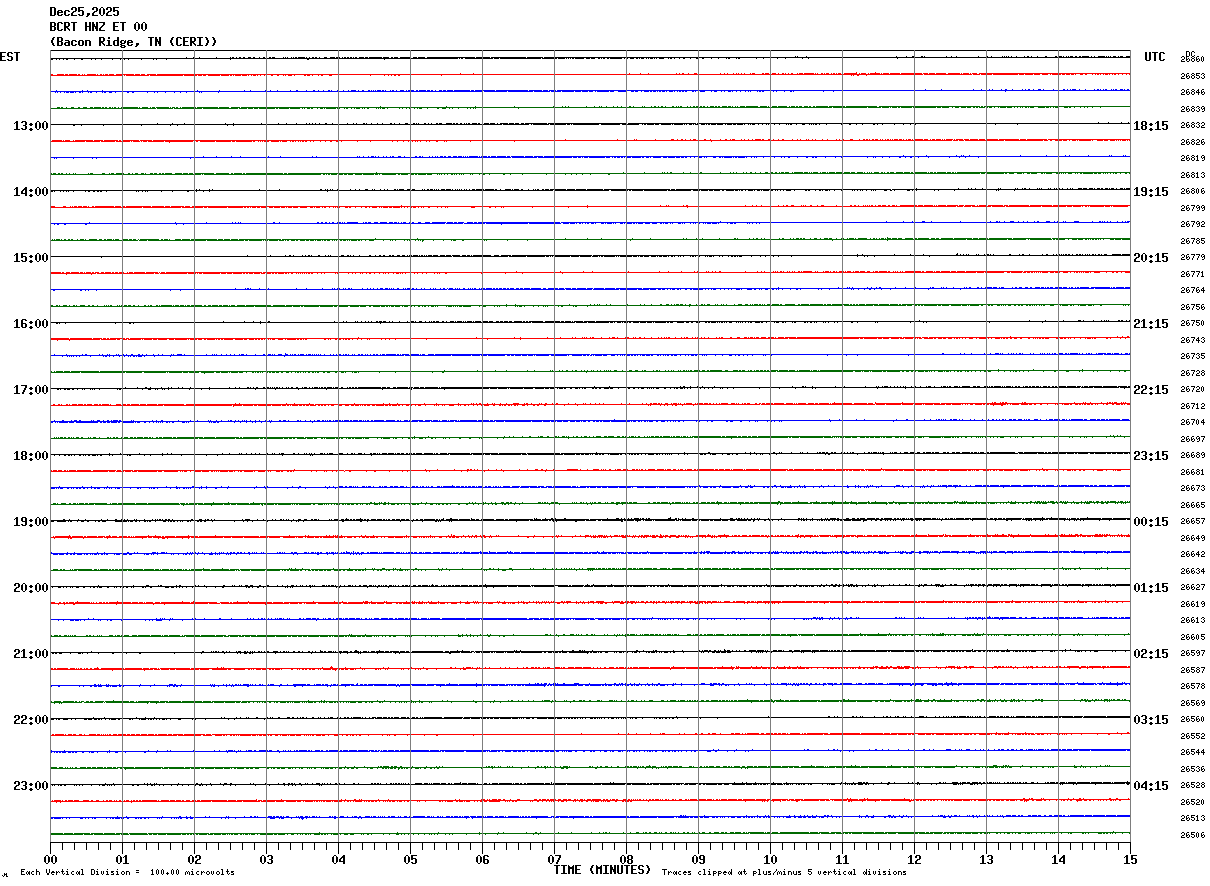This screenshot has height=886, width=1210.
Task: Click the DC value 26806
Action: 1192,191
